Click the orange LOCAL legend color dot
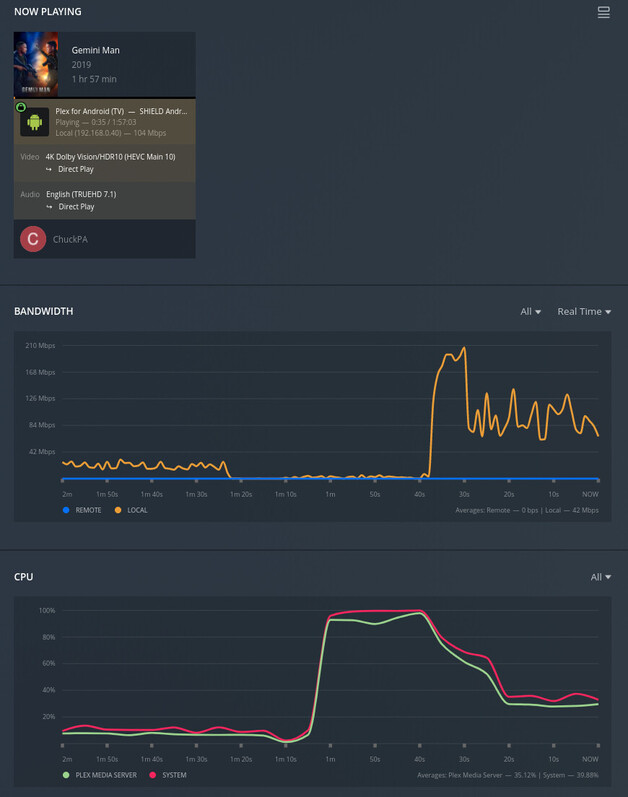Screen dimensions: 628x797 coord(118,510)
